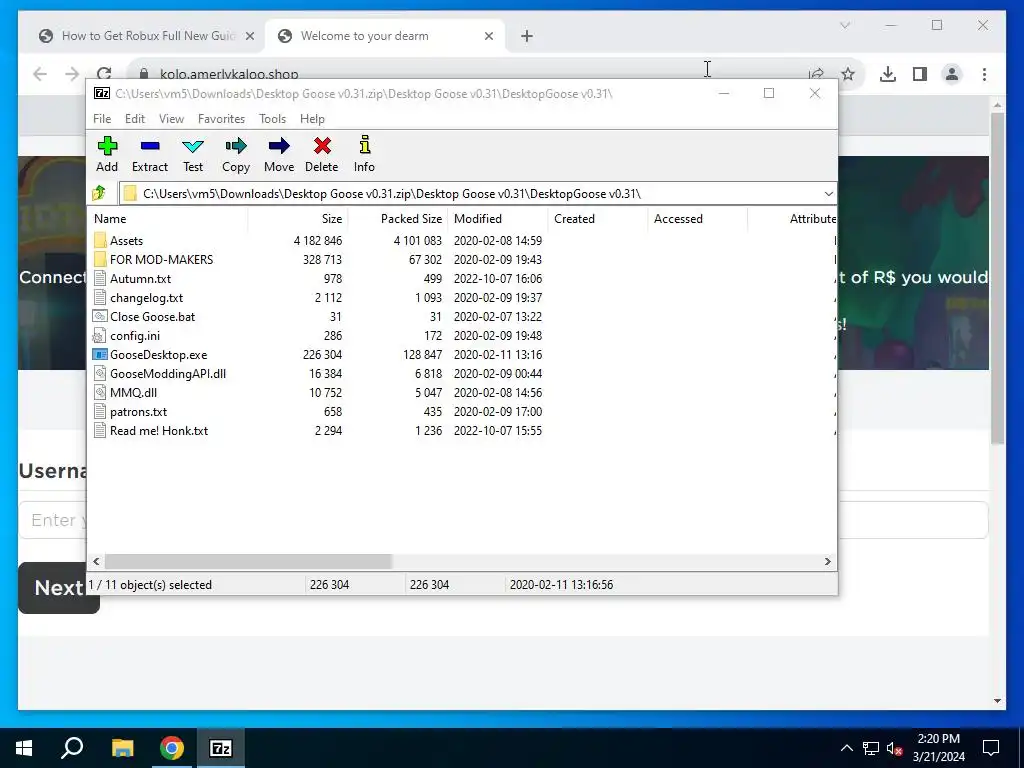This screenshot has height=768, width=1024.
Task: Open Chrome tab search chevron
Action: point(844,25)
